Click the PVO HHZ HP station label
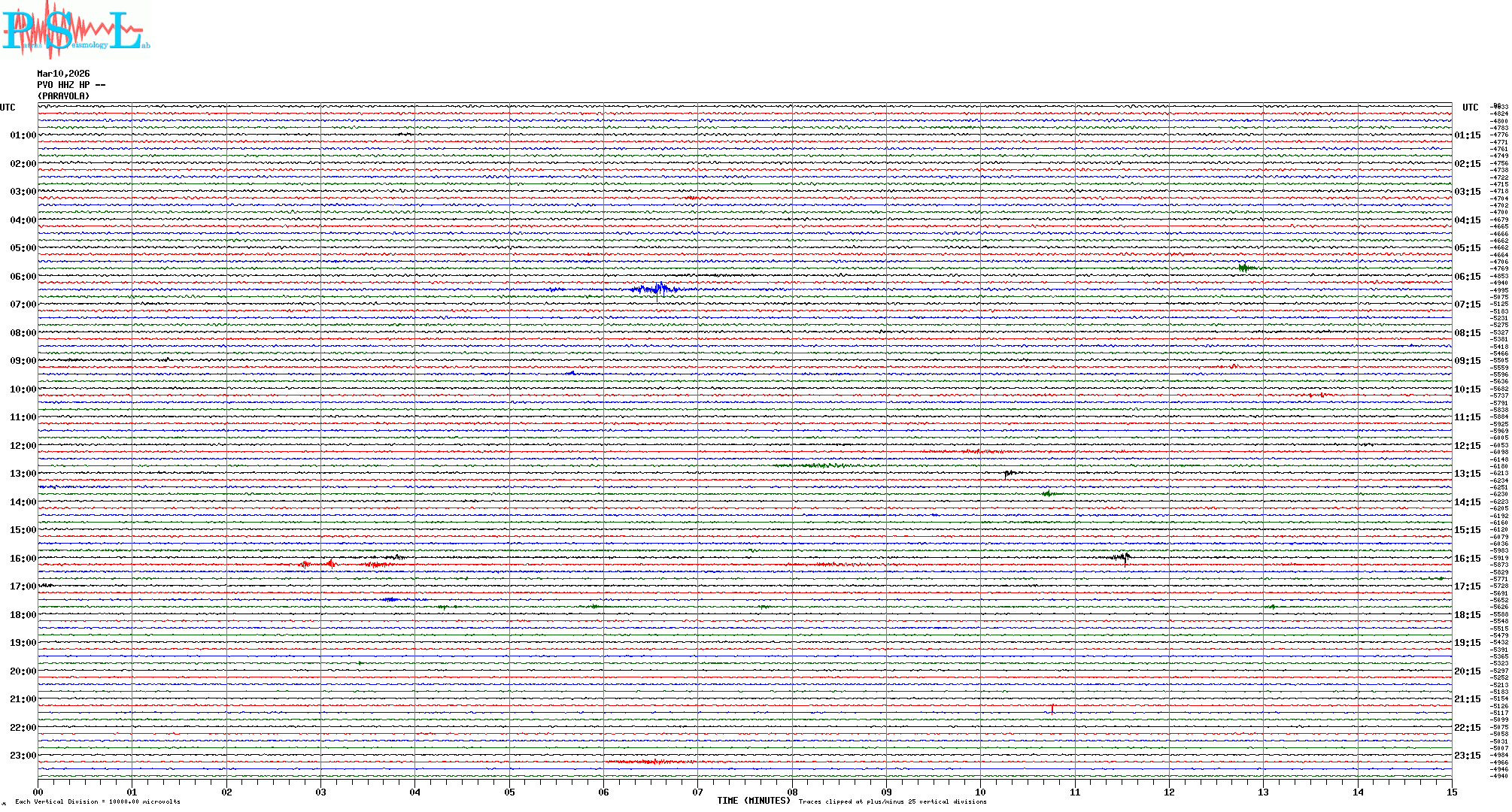 click(63, 85)
